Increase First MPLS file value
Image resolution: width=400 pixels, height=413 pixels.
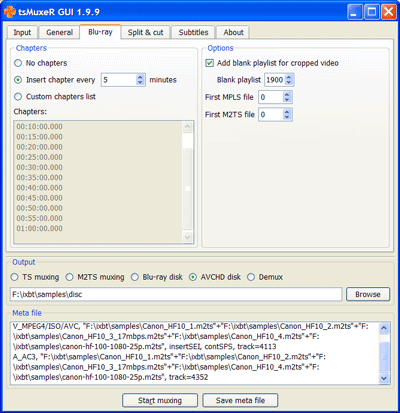click(287, 94)
